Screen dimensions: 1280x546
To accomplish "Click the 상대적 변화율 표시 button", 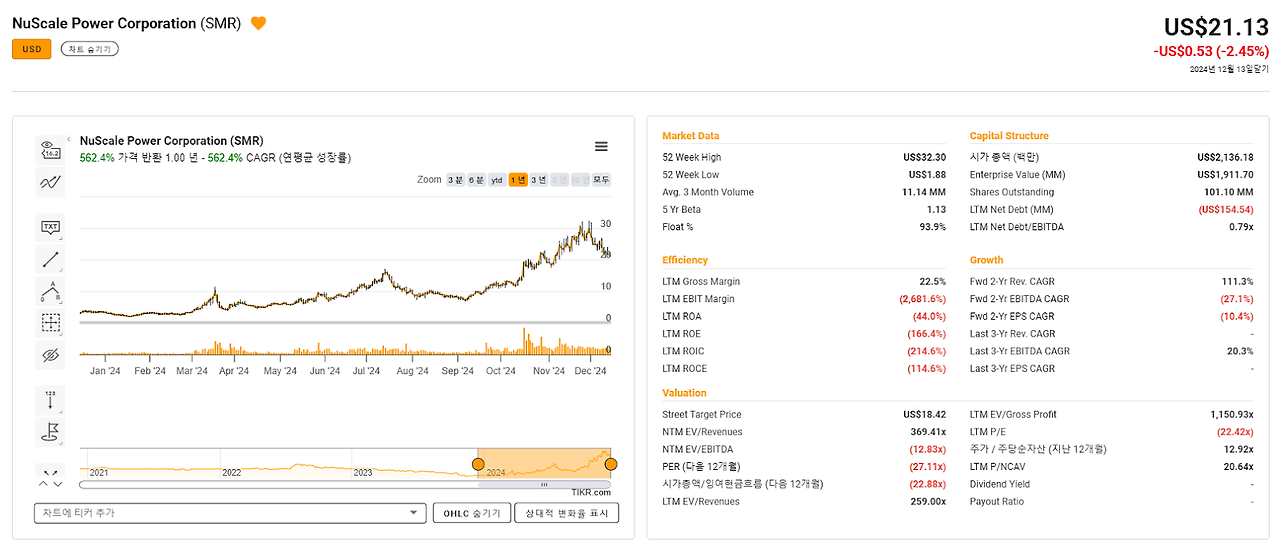I will [x=567, y=513].
